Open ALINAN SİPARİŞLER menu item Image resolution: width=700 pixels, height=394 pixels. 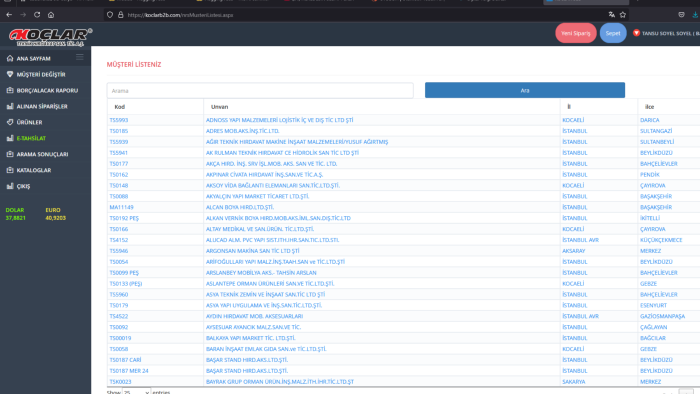42,106
